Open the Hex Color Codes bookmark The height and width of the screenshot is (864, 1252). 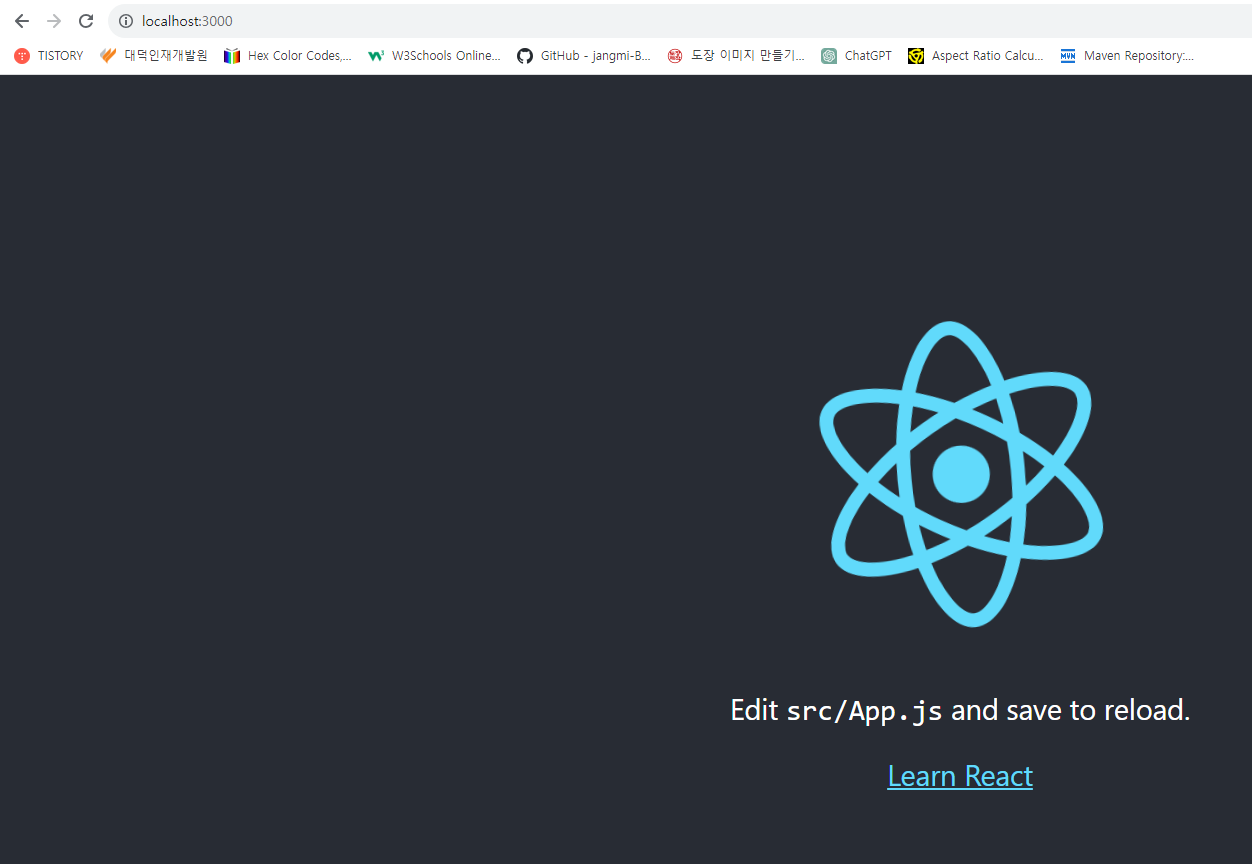[x=288, y=56]
